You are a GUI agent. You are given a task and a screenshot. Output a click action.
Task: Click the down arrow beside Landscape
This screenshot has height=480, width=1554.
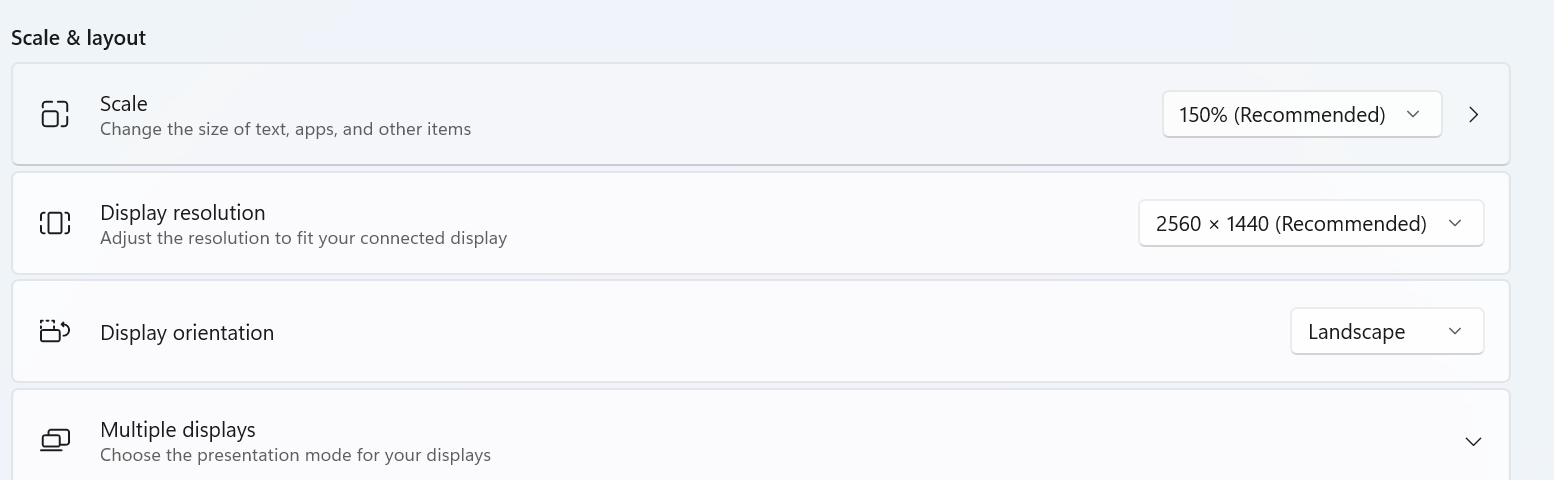(1455, 332)
